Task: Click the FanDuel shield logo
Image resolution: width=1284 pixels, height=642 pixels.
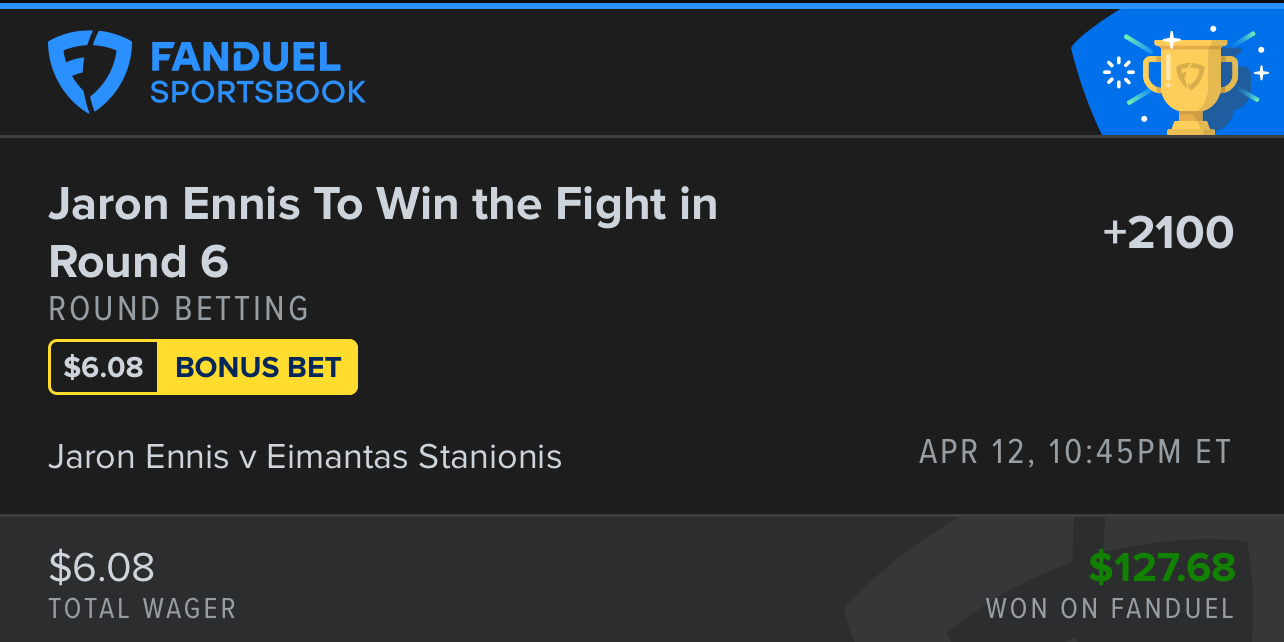Action: point(90,72)
